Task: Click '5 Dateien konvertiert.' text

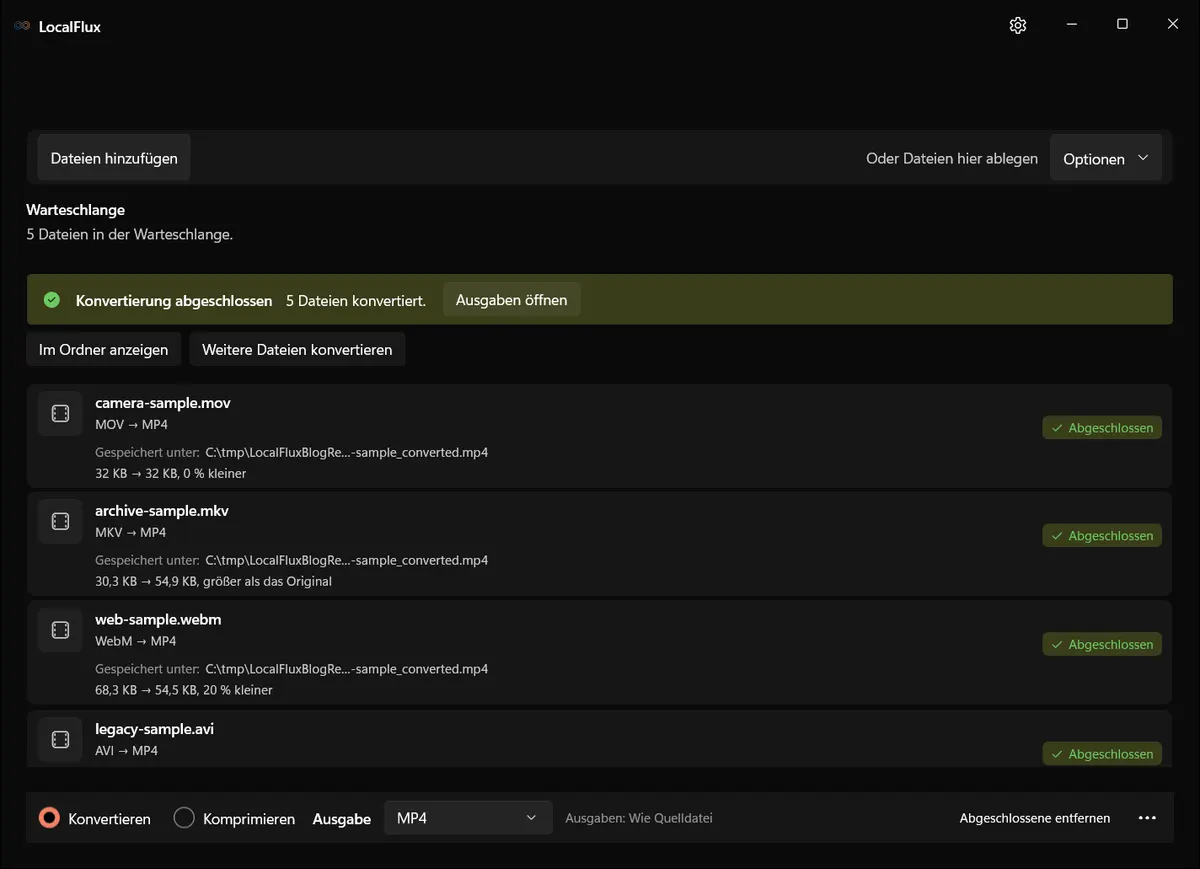Action: 356,300
